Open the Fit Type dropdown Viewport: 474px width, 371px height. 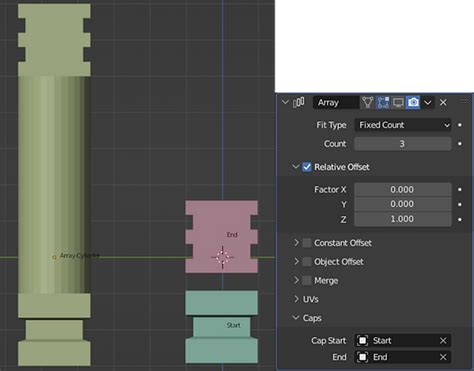click(403, 125)
